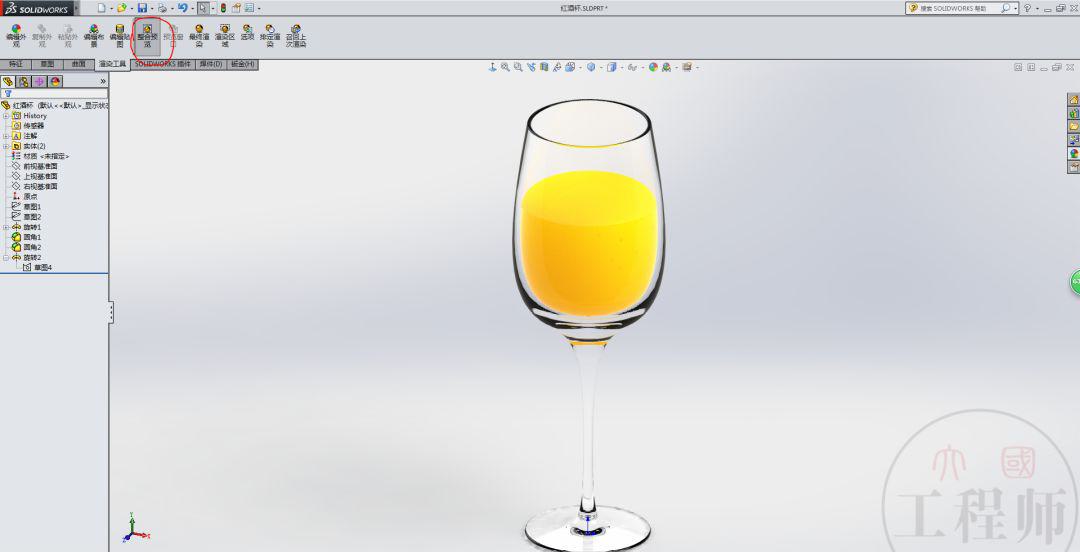Open the SOLIDWORKS Resources task pane tab
The image size is (1080, 552).
pos(1074,100)
